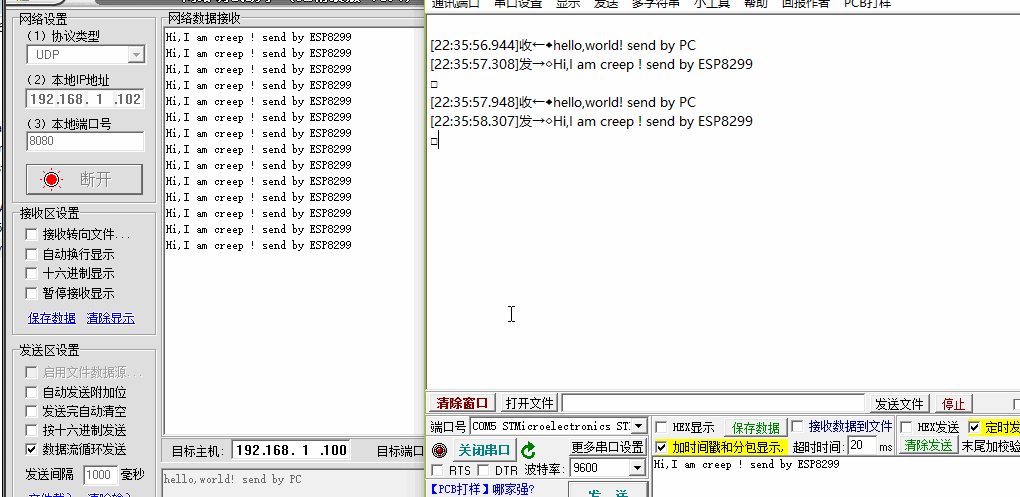Image resolution: width=1020 pixels, height=497 pixels.
Task: Toggle the DTR checkbox
Action: coord(483,470)
